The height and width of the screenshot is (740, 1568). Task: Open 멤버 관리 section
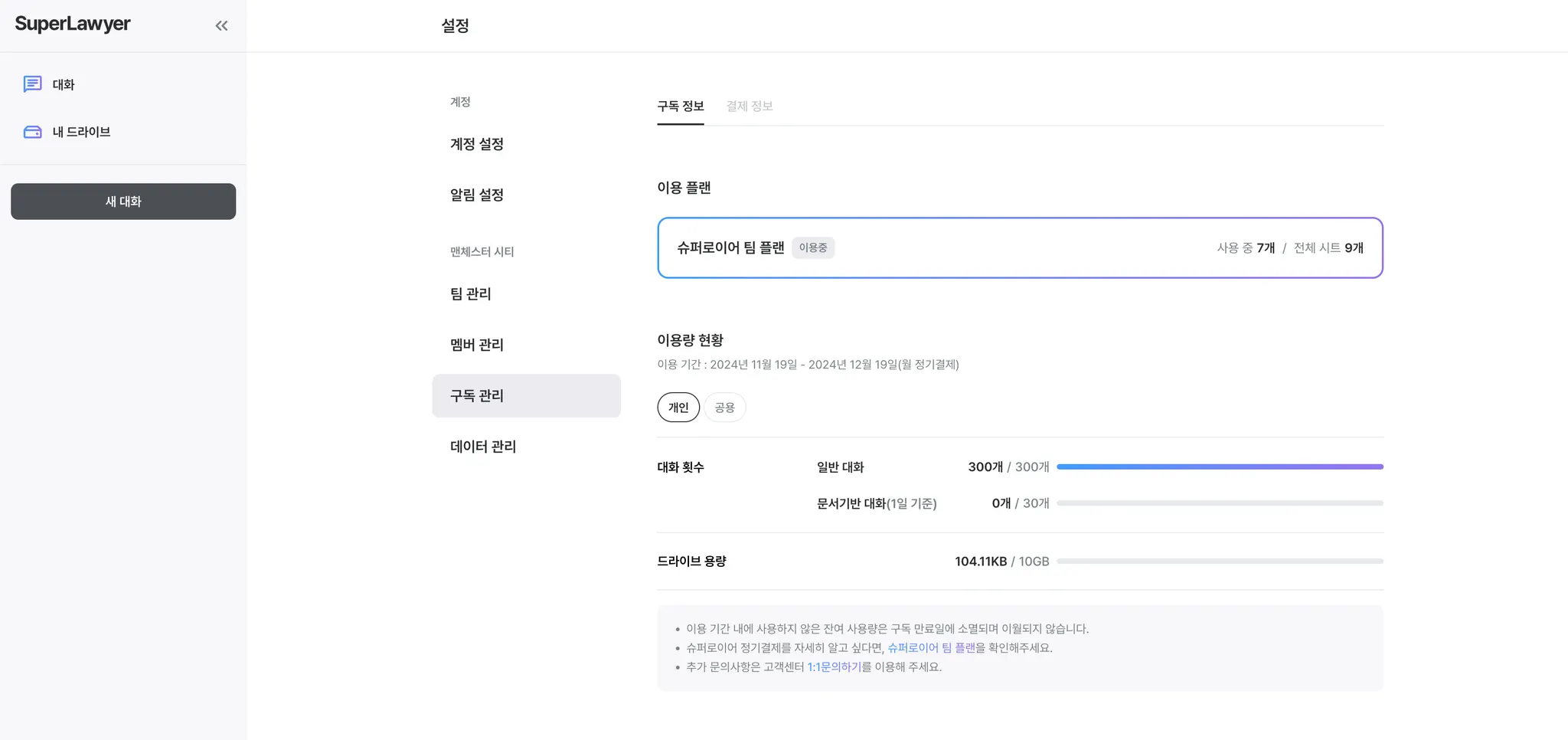tap(476, 345)
